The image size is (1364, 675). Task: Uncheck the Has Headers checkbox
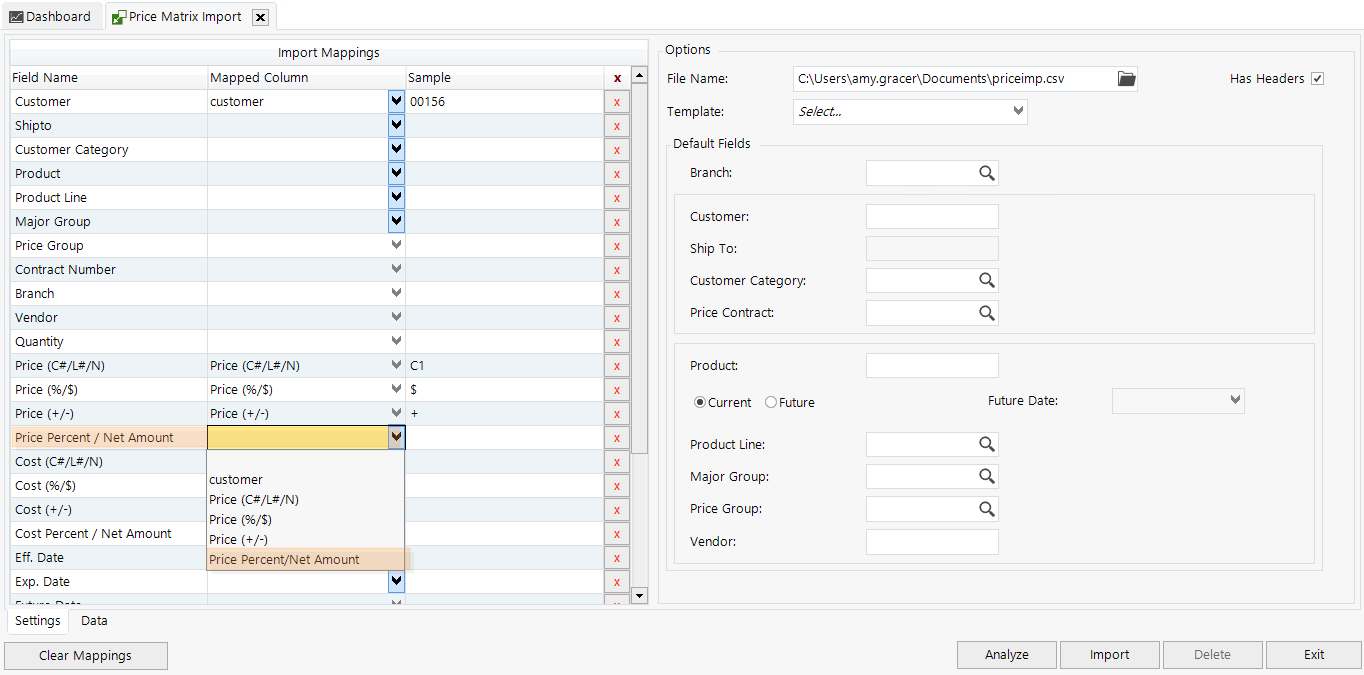click(1317, 78)
